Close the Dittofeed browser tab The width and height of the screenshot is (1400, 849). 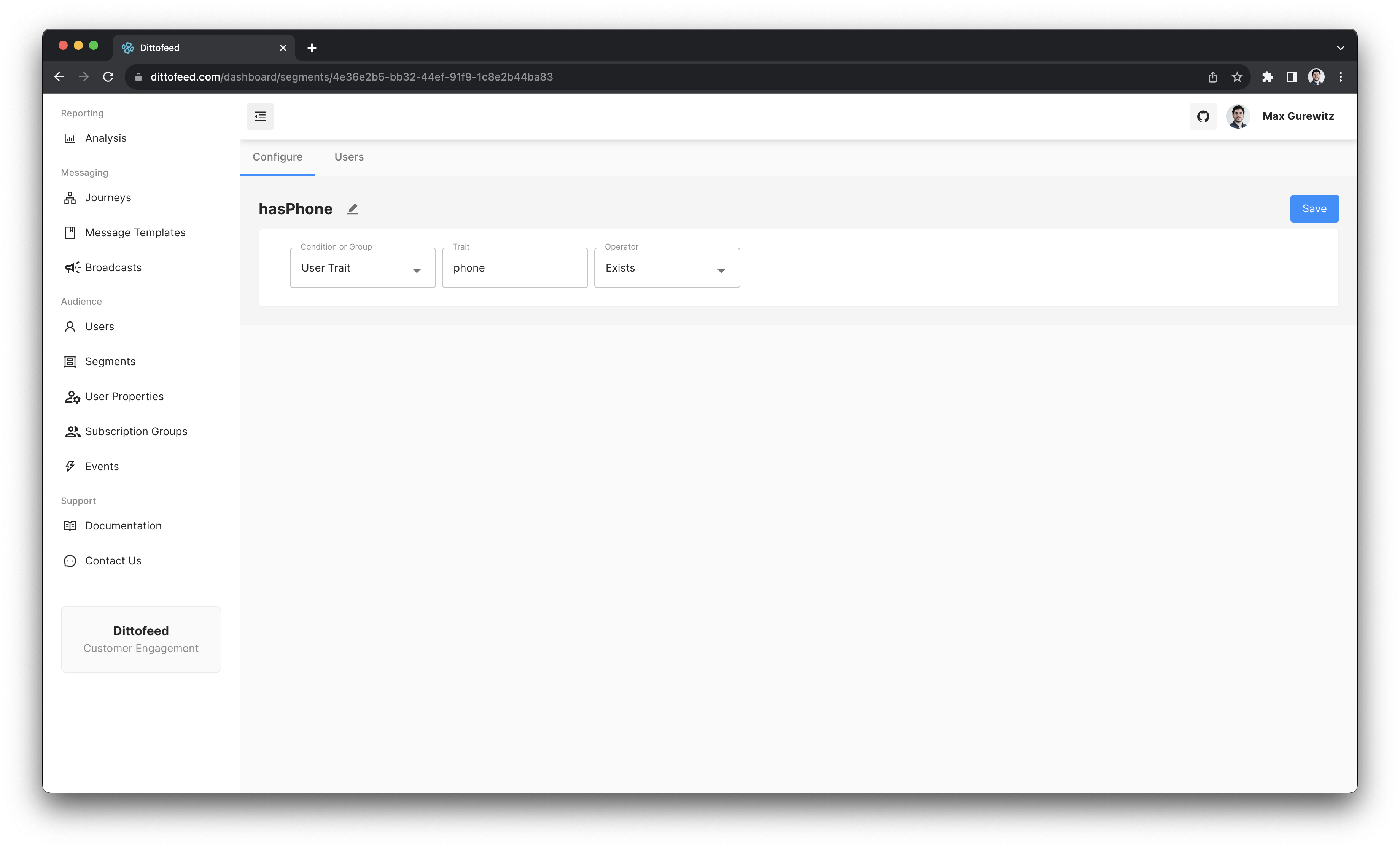coord(282,48)
